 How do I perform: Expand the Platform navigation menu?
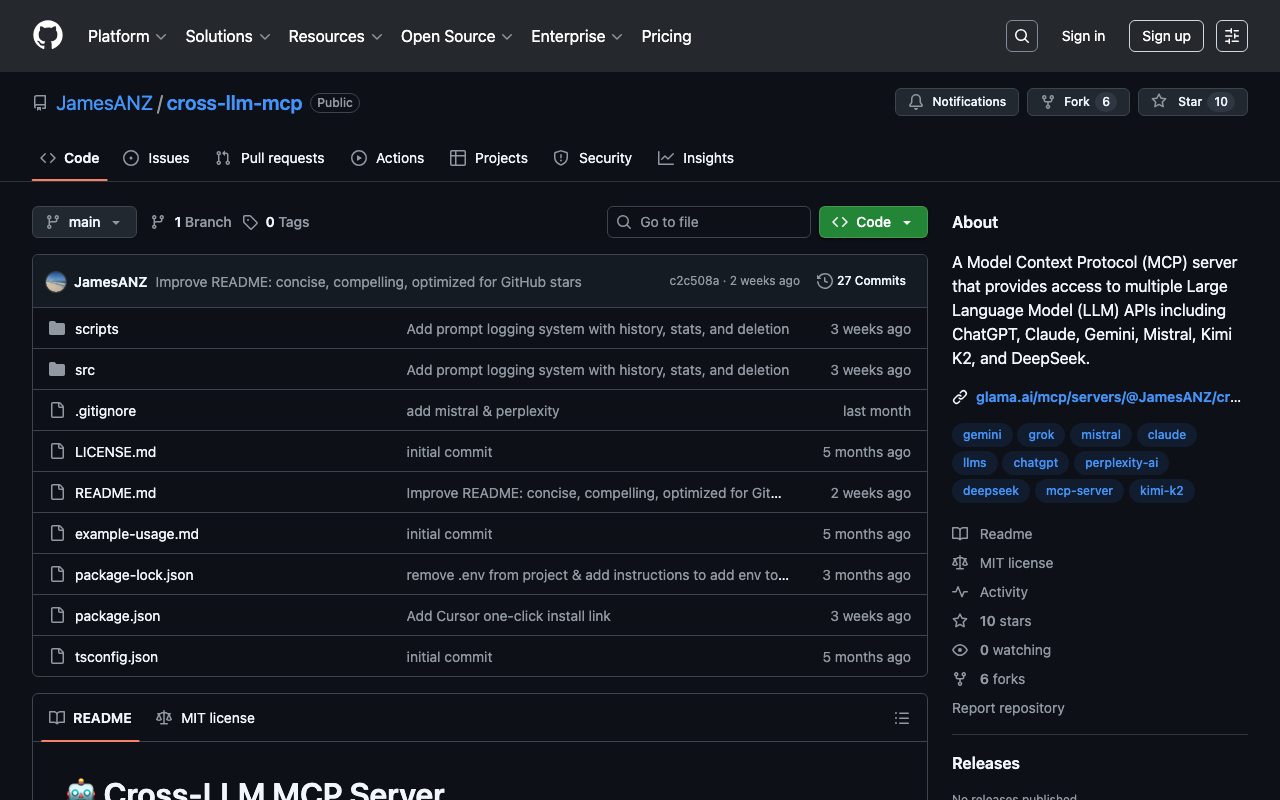pos(127,36)
